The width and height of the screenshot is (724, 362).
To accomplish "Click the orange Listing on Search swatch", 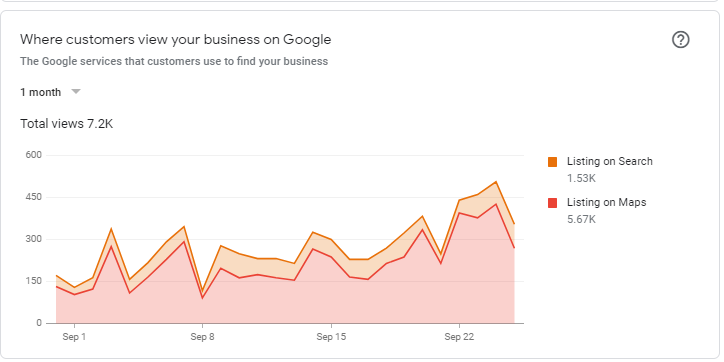I will (x=552, y=162).
